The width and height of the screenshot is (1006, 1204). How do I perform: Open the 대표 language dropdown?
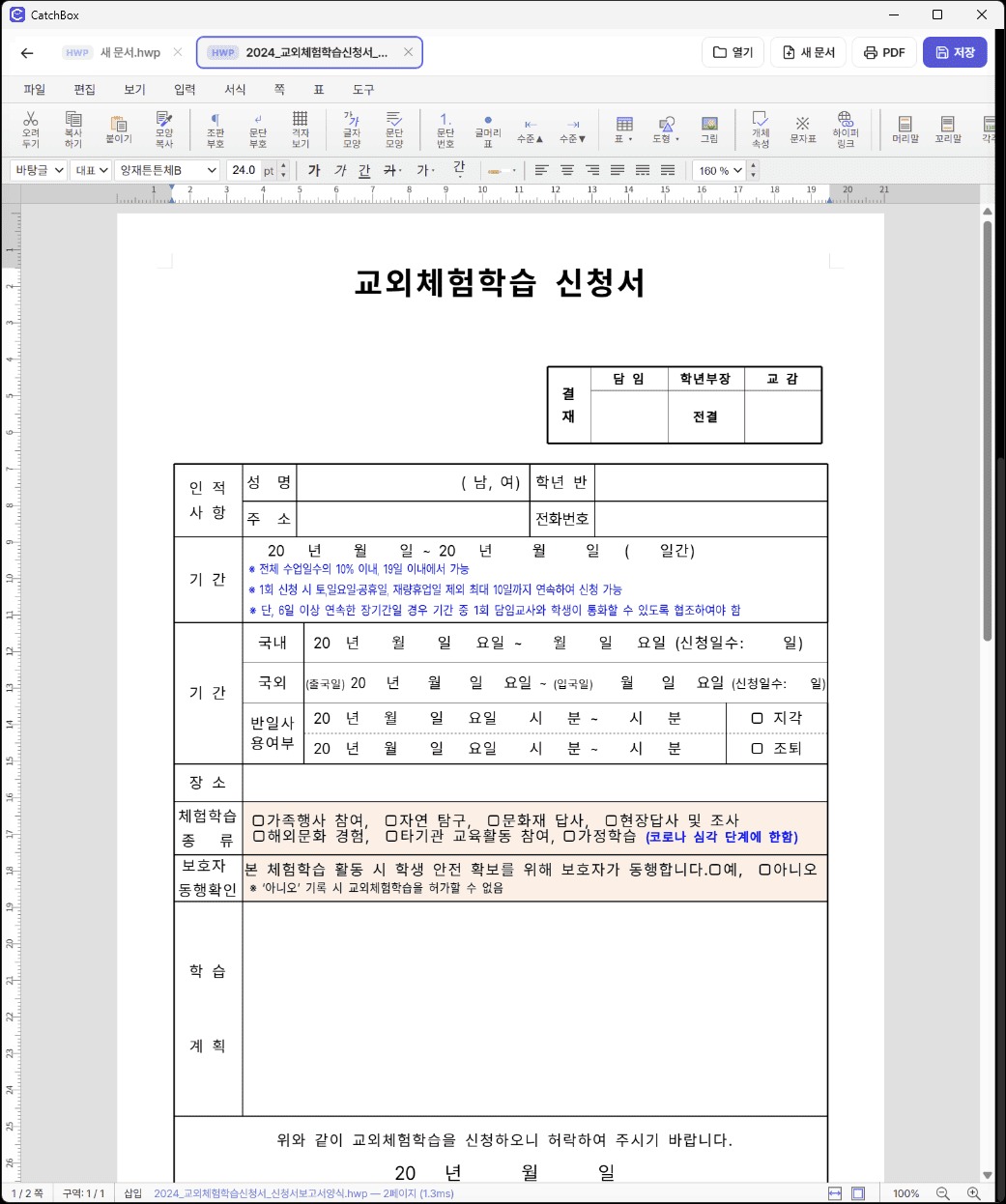[x=92, y=170]
